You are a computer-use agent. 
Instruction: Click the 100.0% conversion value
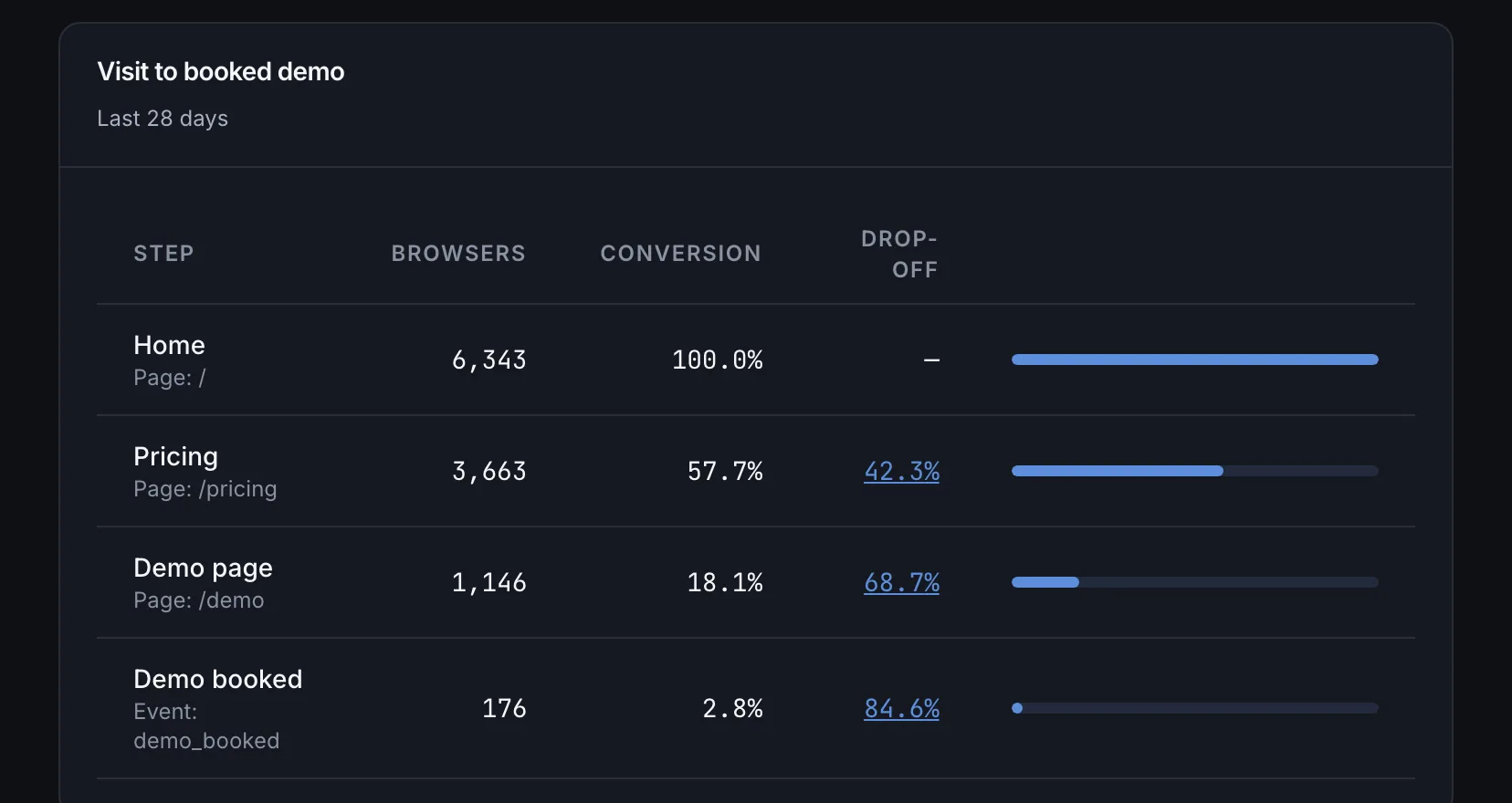pyautogui.click(x=718, y=360)
